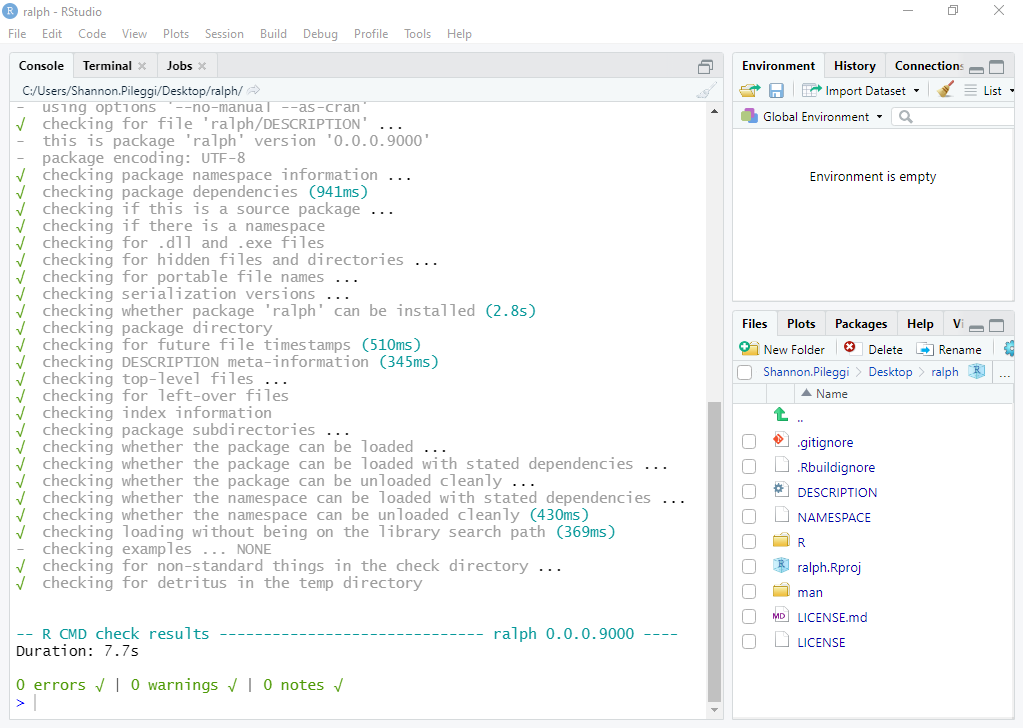Switch to the Connections tab
The image size is (1023, 728).
928,66
